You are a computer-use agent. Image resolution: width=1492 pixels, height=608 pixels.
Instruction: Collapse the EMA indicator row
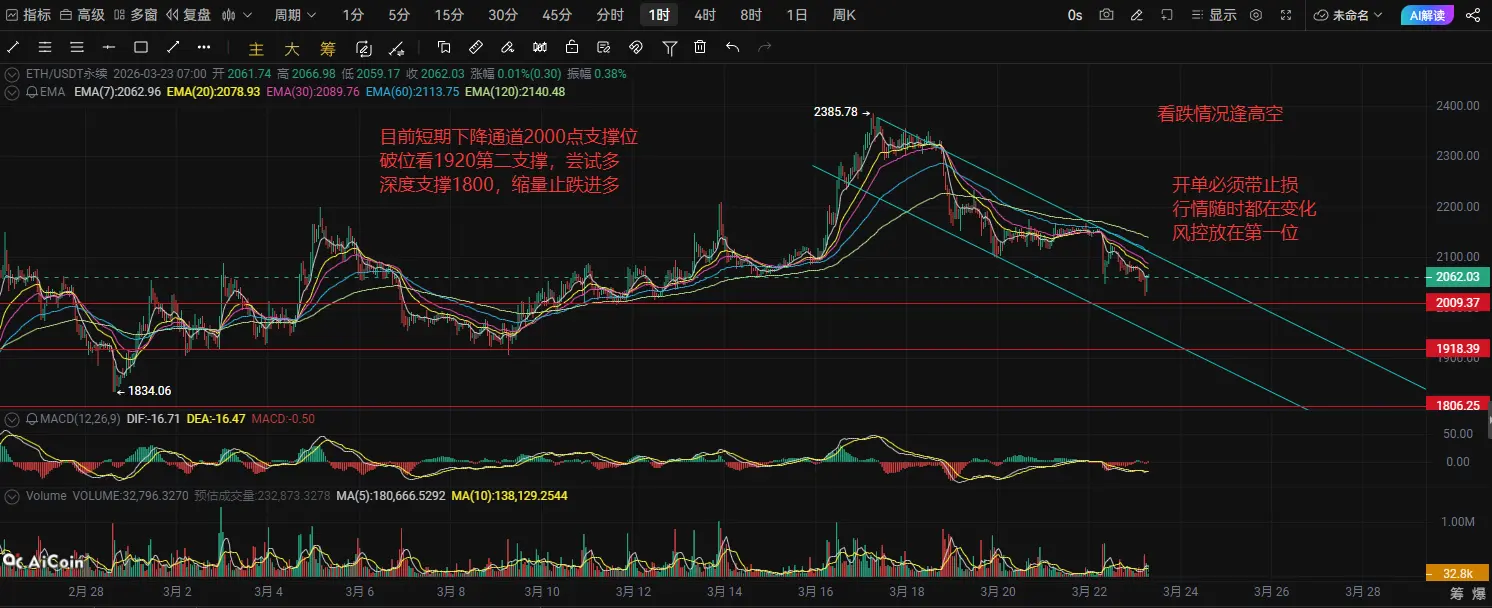[x=11, y=92]
